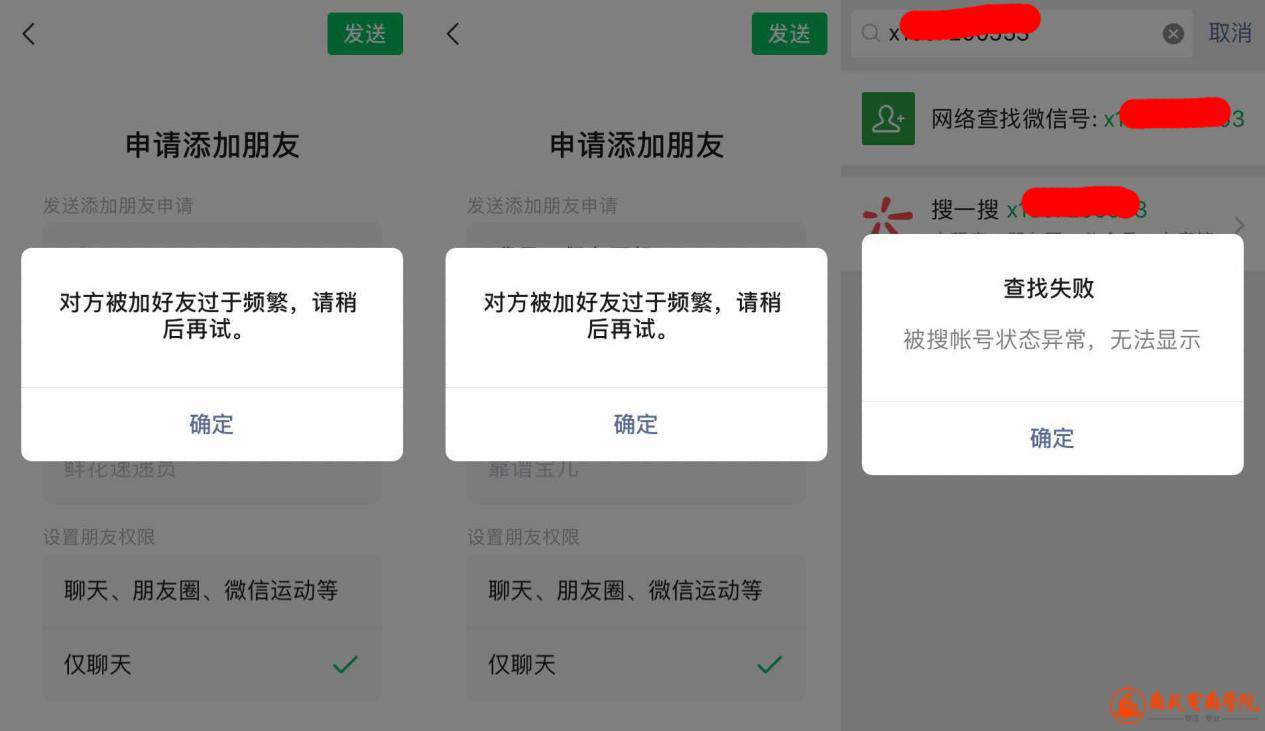The width and height of the screenshot is (1265, 731).
Task: Tap the back arrow in the middle panel
Action: point(453,34)
